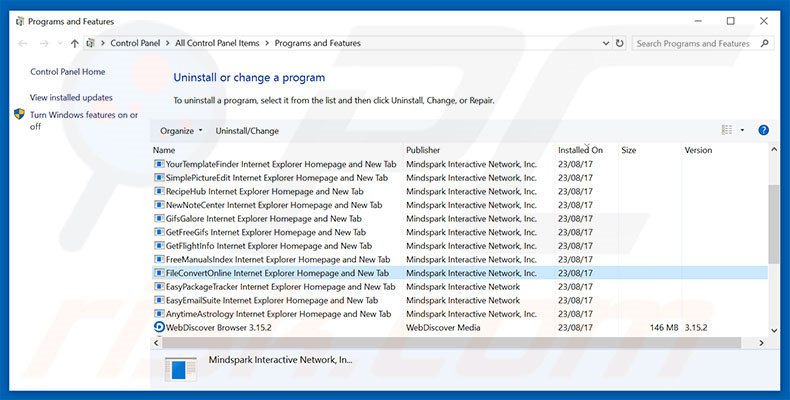
Task: Select NewNoteCenter Internet Explorer Homepage entry
Action: pyautogui.click(x=274, y=205)
